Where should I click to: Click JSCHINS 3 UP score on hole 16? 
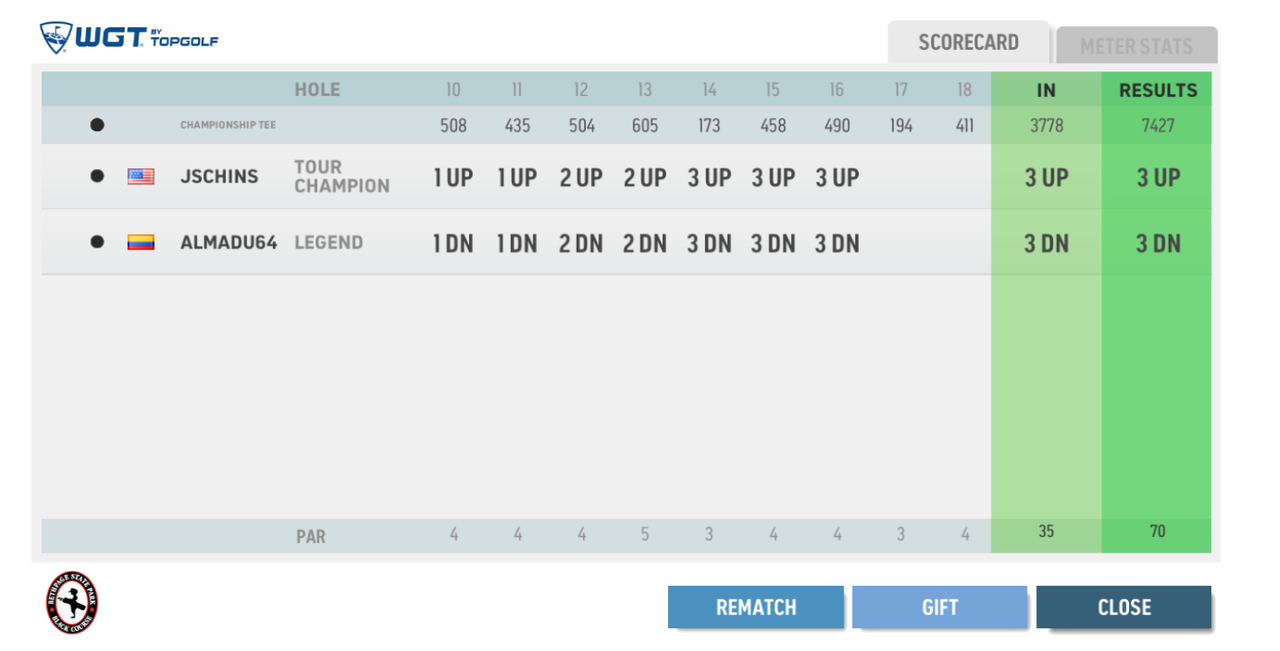tap(837, 178)
